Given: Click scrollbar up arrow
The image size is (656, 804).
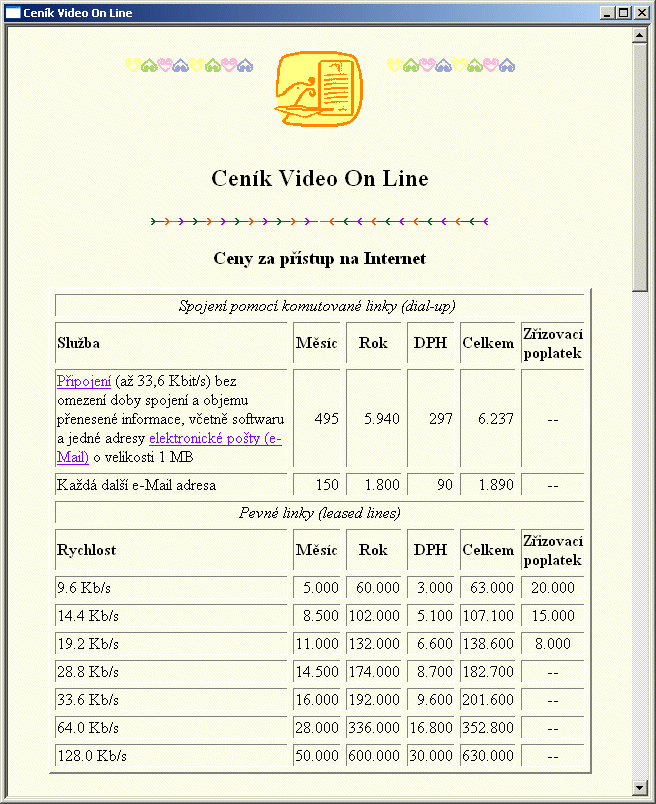Looking at the screenshot, I should tap(639, 35).
